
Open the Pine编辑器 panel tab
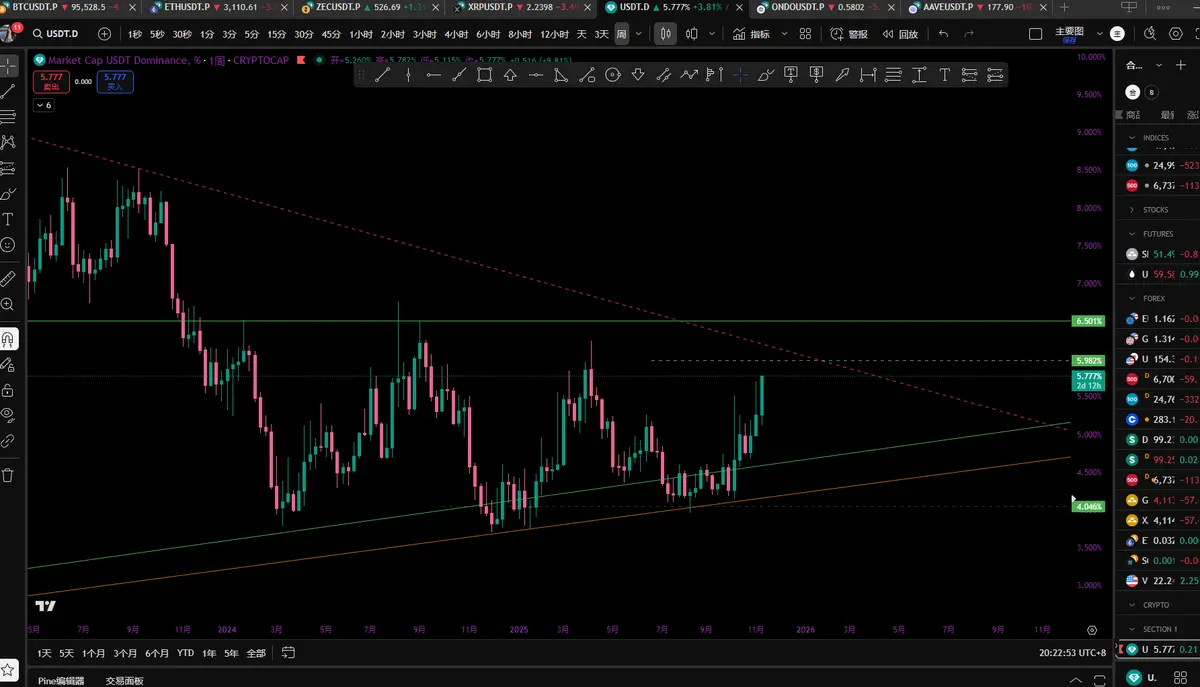(x=61, y=680)
